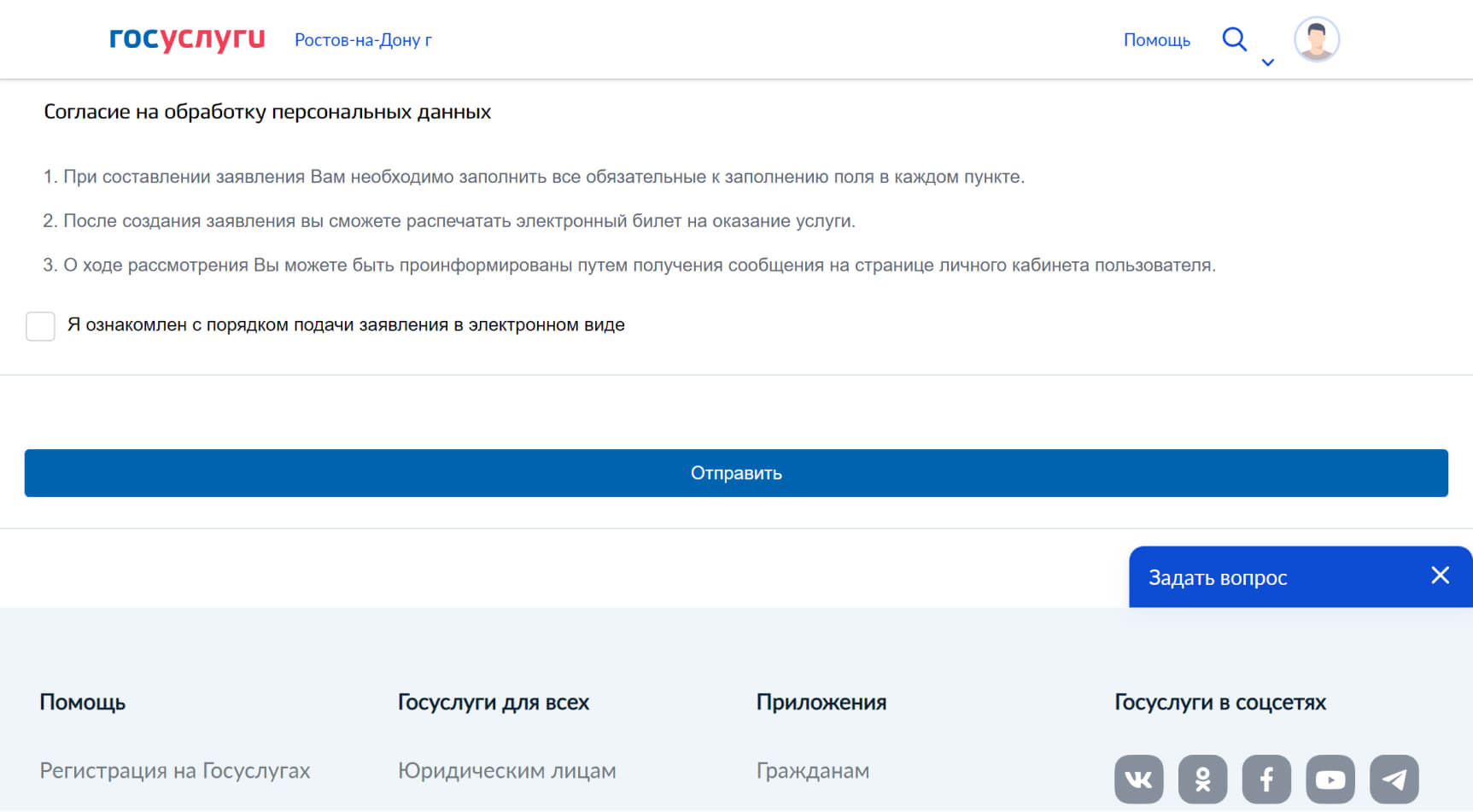Open the YouTube channel icon
Viewport: 1473px width, 812px height.
pyautogui.click(x=1330, y=779)
